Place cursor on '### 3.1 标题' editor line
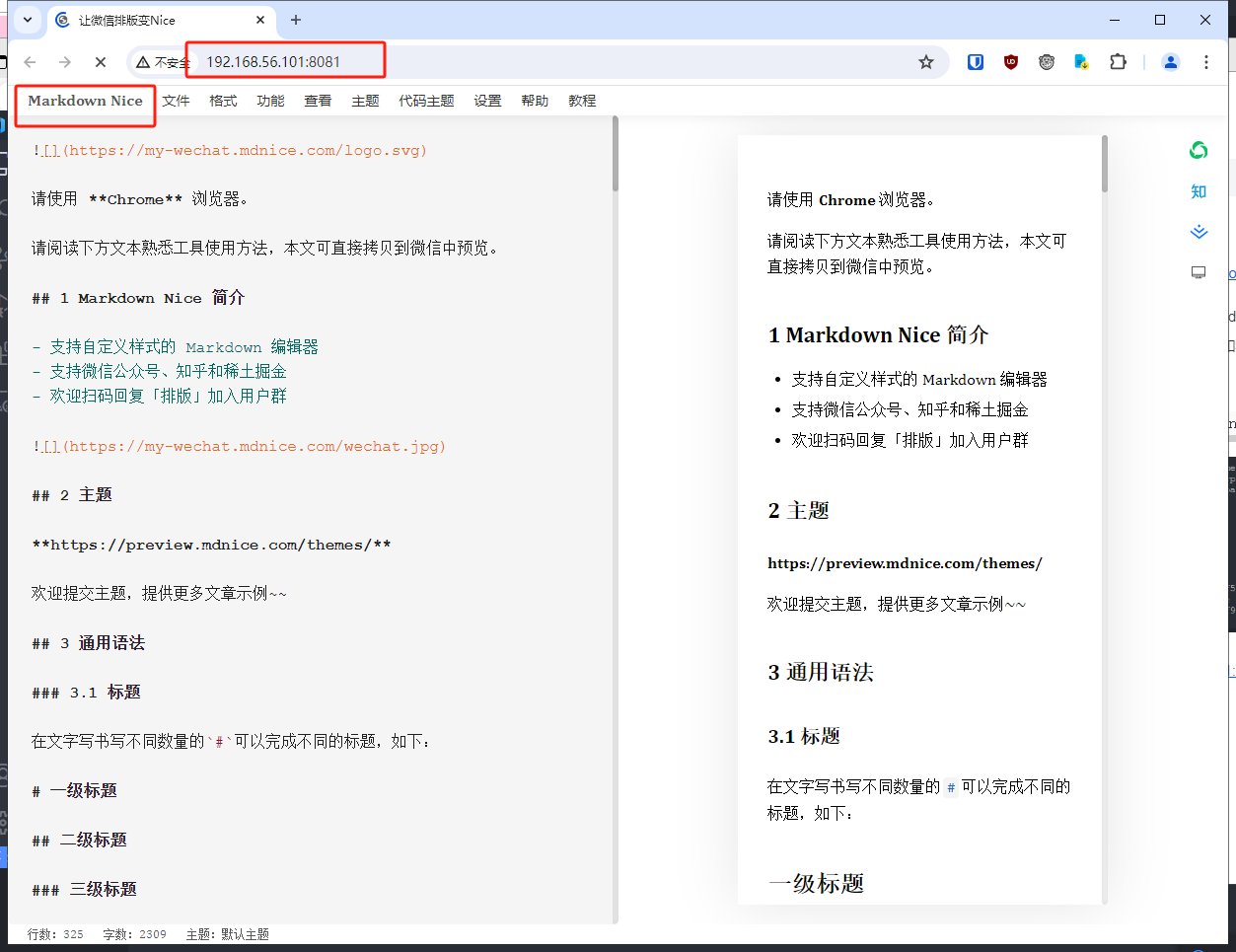The image size is (1236, 952). pyautogui.click(x=87, y=693)
